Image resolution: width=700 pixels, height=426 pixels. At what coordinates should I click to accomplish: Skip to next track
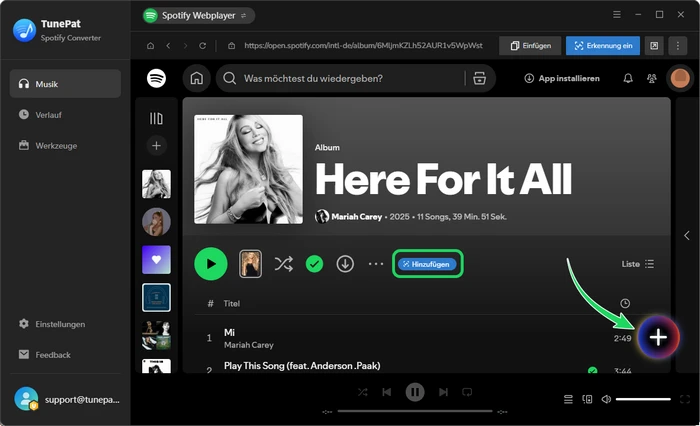[x=443, y=392]
